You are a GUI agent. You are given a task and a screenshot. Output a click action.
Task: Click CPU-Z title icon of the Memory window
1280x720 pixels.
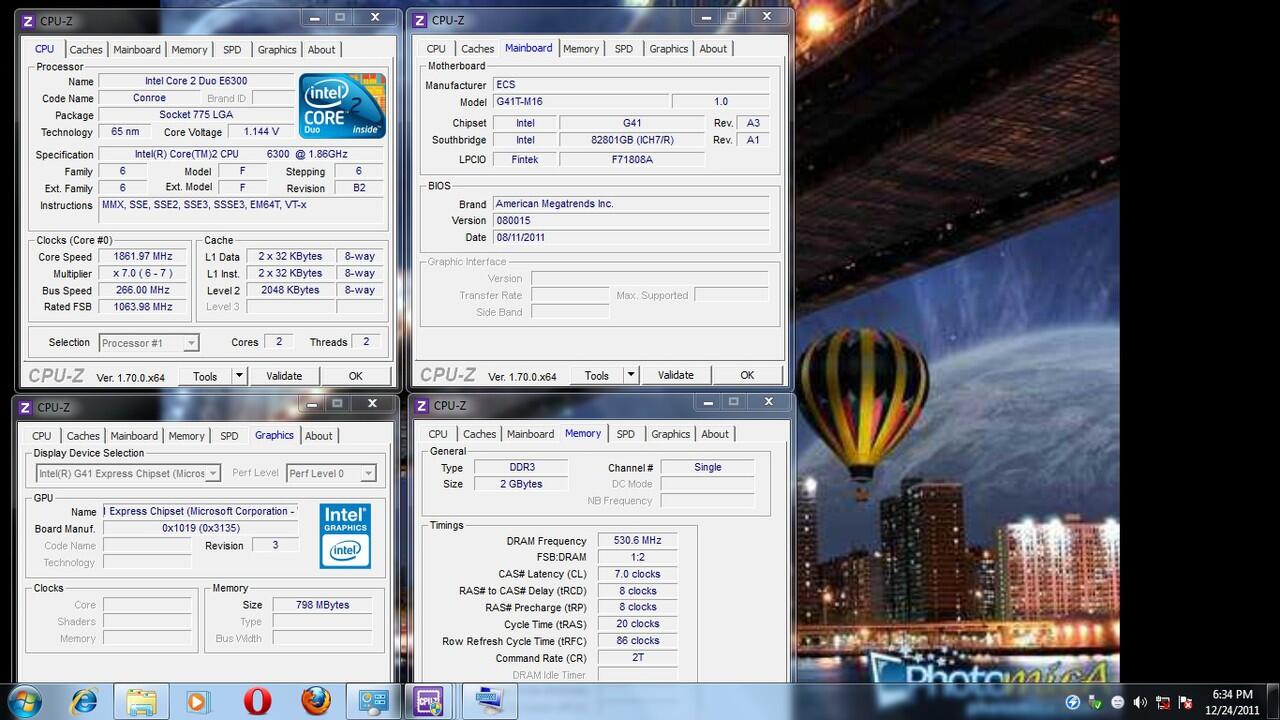(421, 405)
